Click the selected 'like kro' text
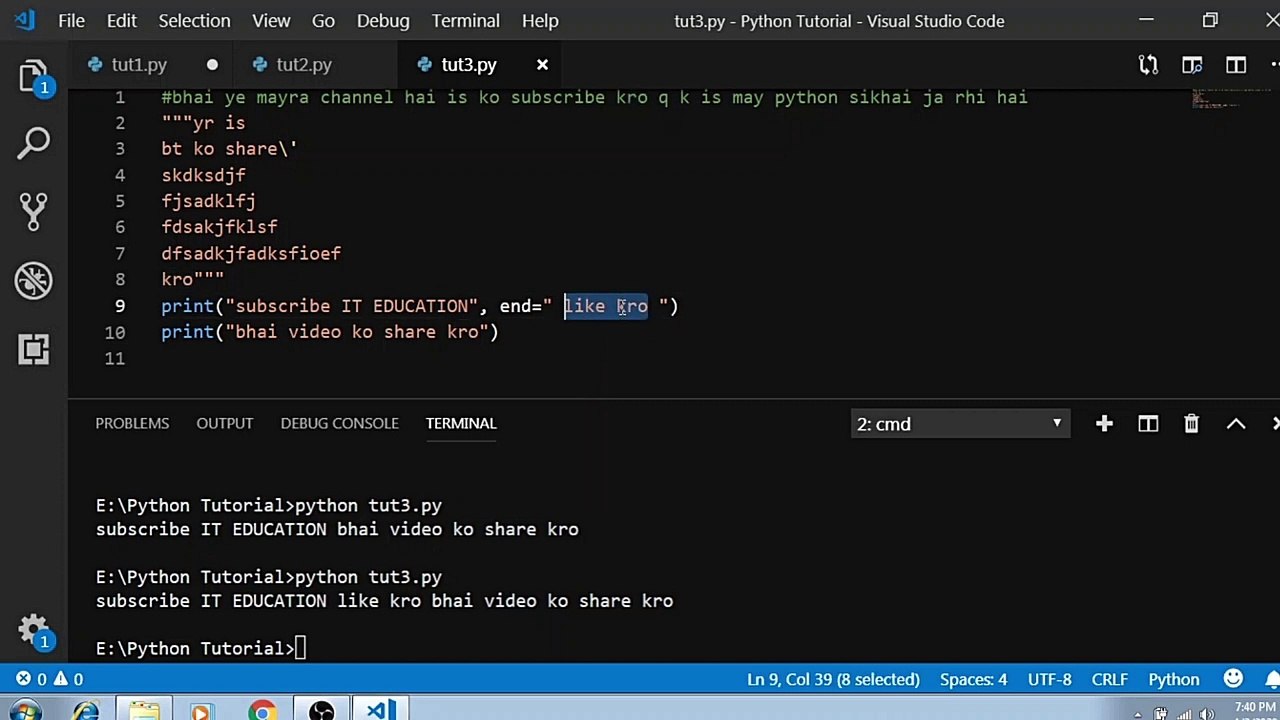The image size is (1280, 720). click(606, 306)
